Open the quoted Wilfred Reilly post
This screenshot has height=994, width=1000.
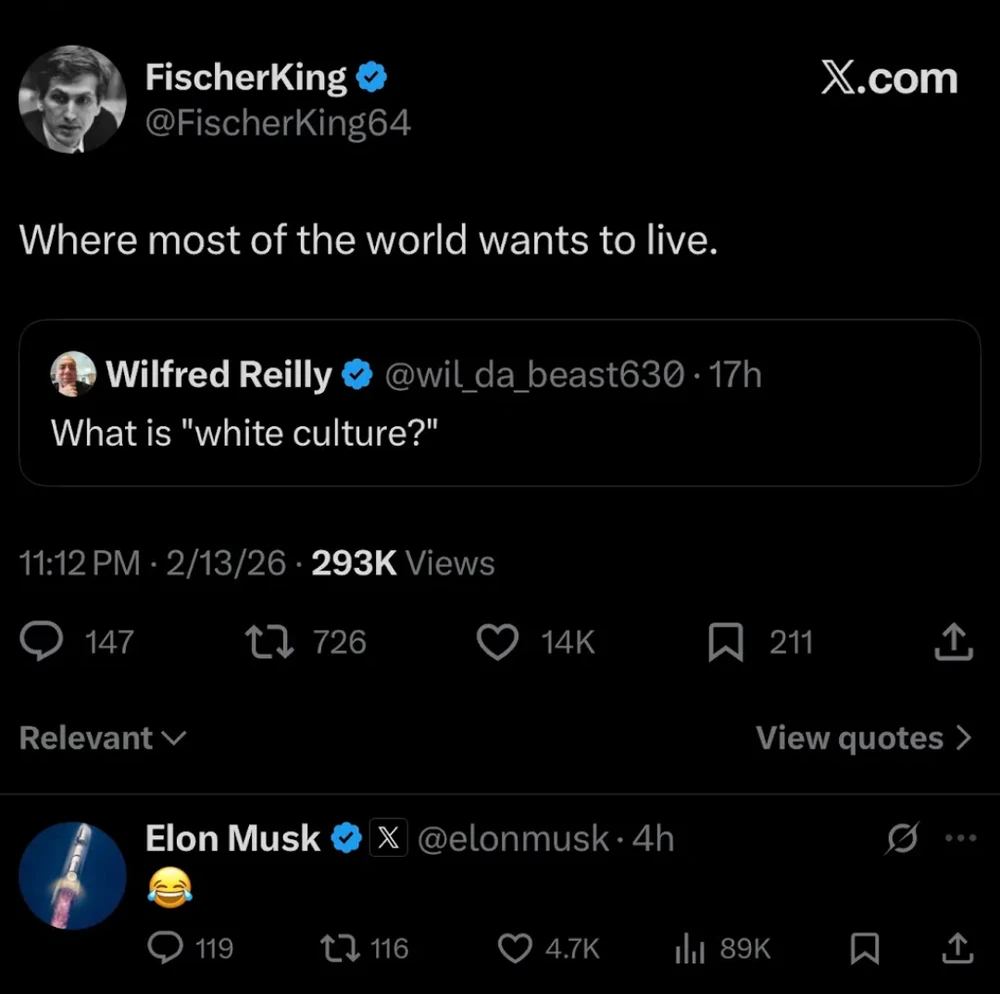(x=499, y=403)
